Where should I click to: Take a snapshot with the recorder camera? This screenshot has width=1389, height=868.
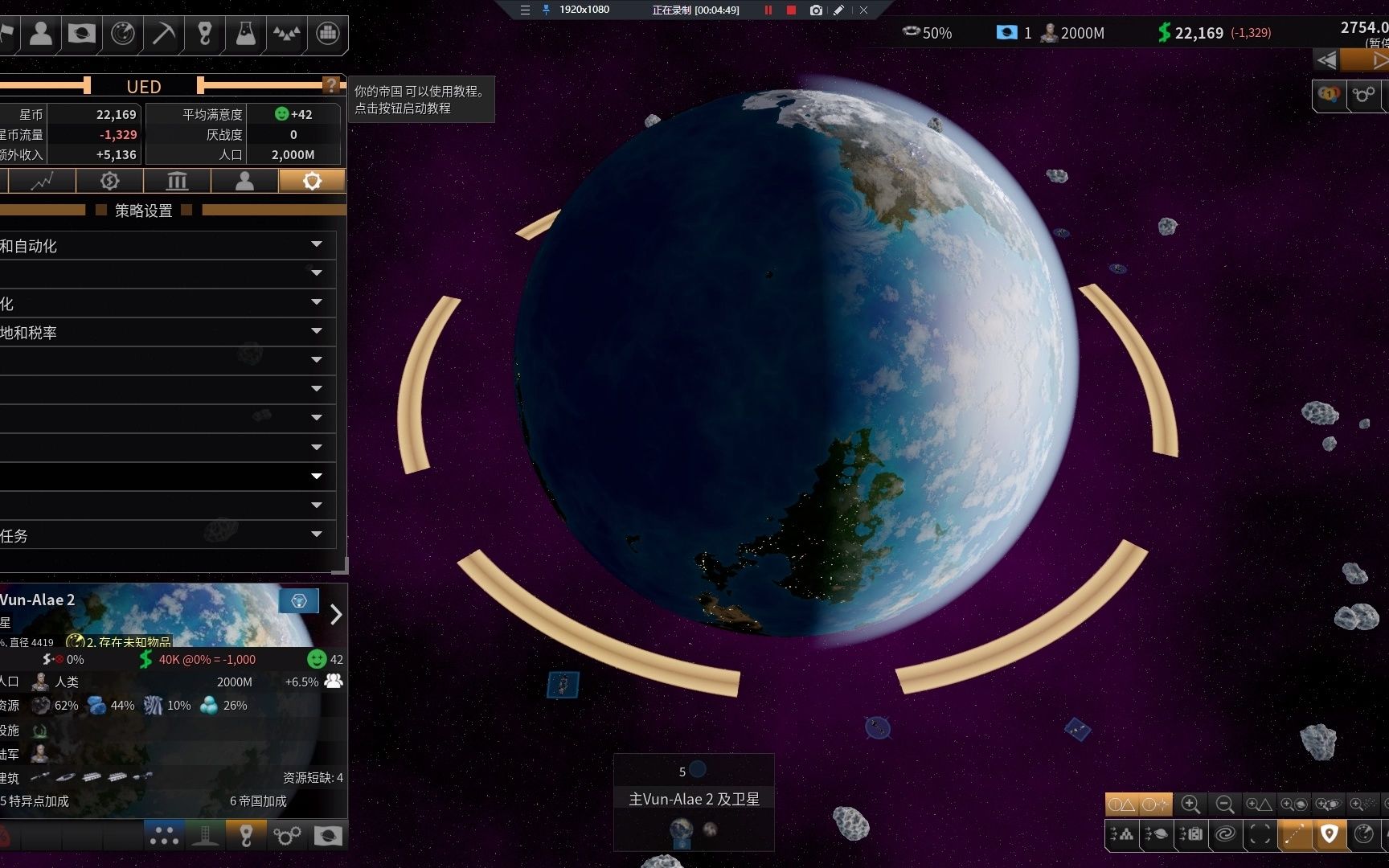coord(817,10)
